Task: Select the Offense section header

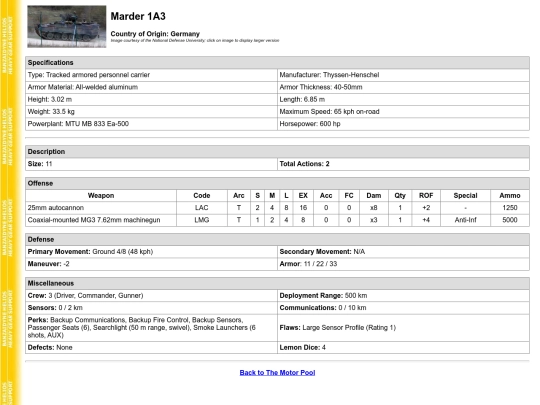Action: (x=277, y=183)
